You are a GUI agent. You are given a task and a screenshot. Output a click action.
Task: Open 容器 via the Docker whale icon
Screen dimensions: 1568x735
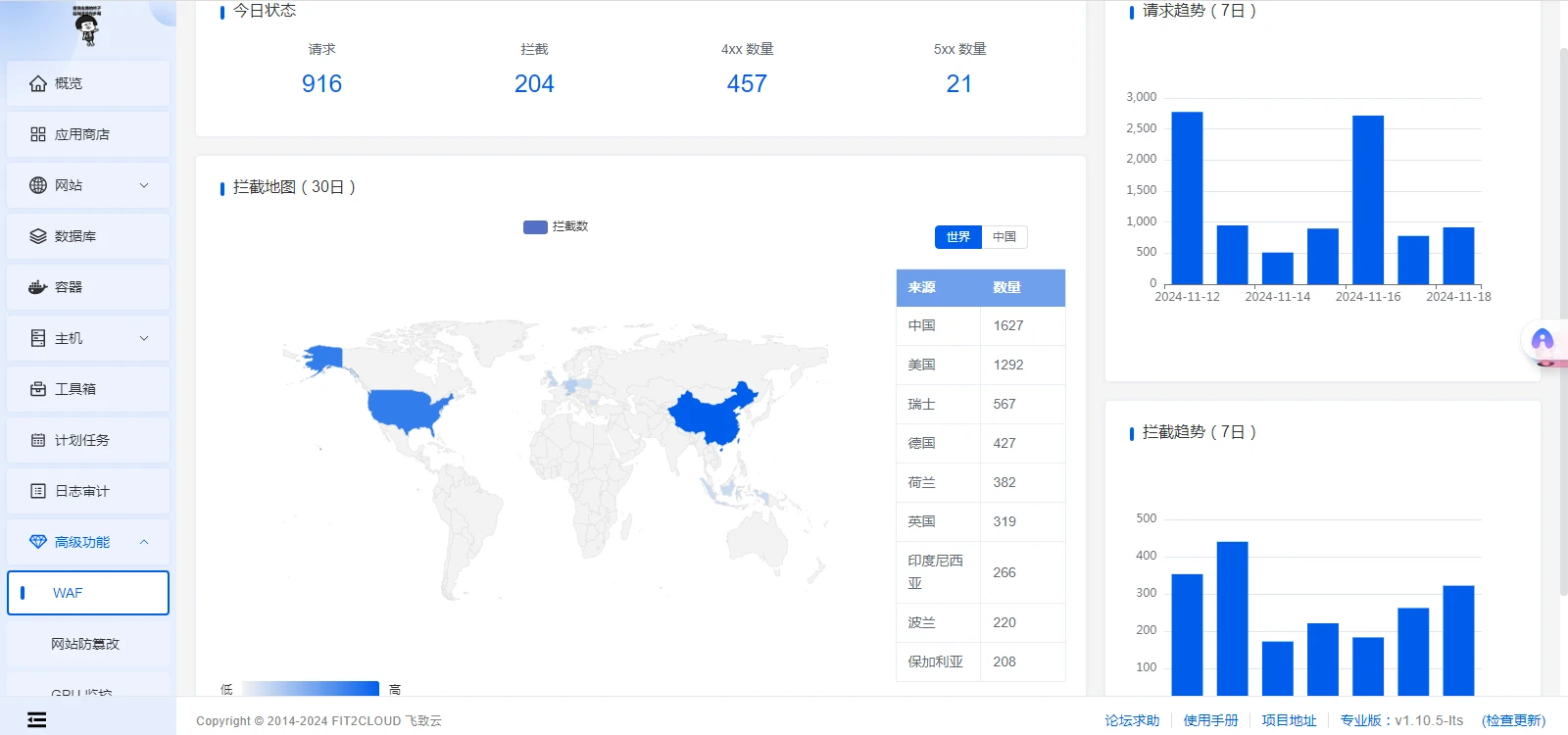pyautogui.click(x=38, y=287)
